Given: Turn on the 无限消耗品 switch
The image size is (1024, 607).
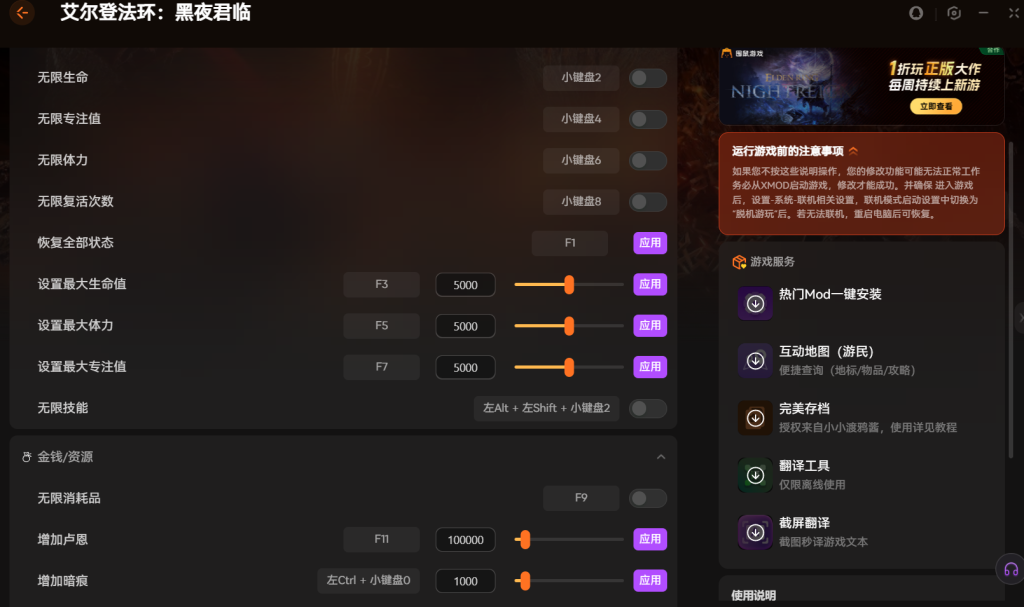Looking at the screenshot, I should (x=648, y=499).
